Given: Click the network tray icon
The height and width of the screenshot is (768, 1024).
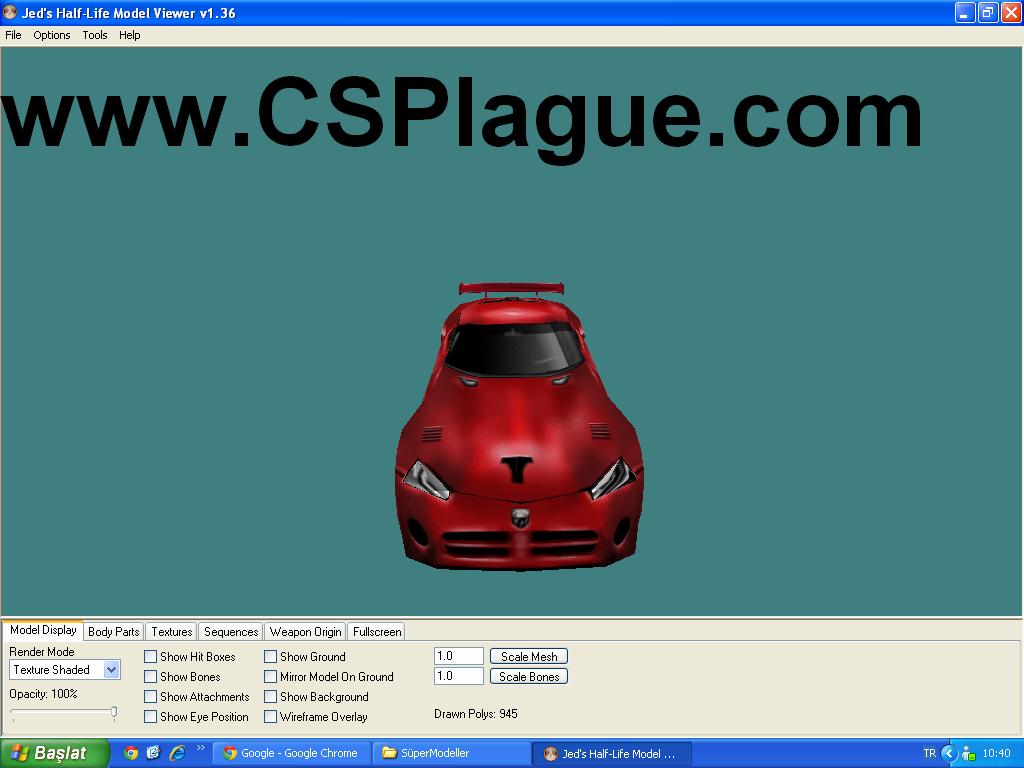Looking at the screenshot, I should [x=968, y=753].
